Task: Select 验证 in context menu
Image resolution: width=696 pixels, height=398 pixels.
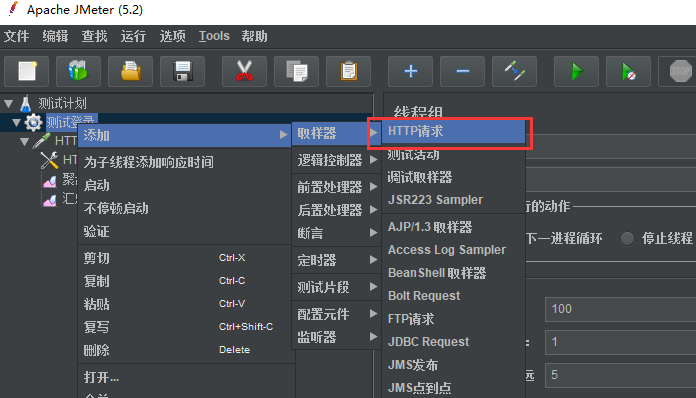Action: click(x=184, y=232)
